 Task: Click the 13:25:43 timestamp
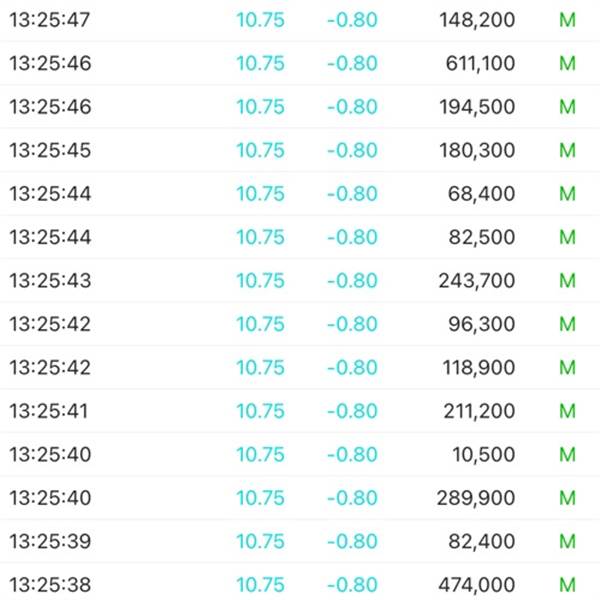pyautogui.click(x=50, y=281)
